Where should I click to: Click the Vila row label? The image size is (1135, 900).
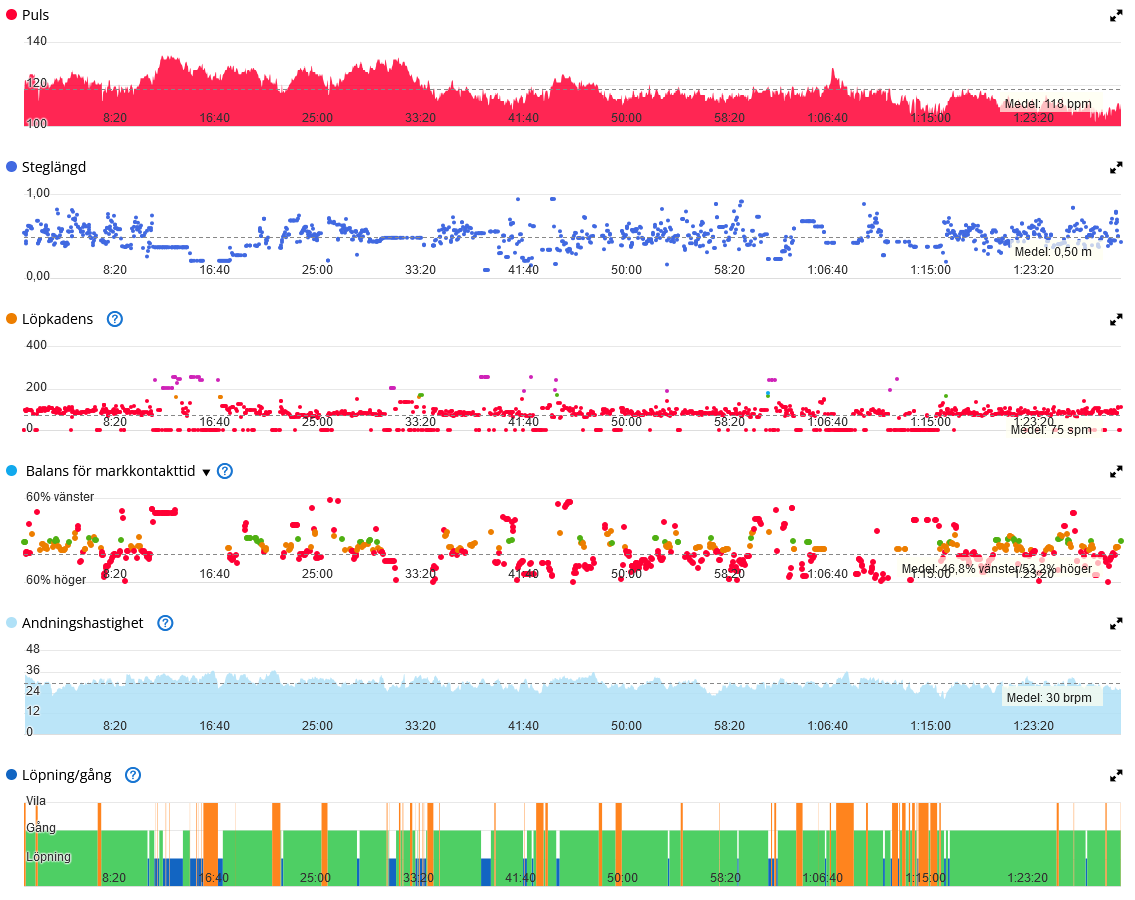click(x=35, y=801)
